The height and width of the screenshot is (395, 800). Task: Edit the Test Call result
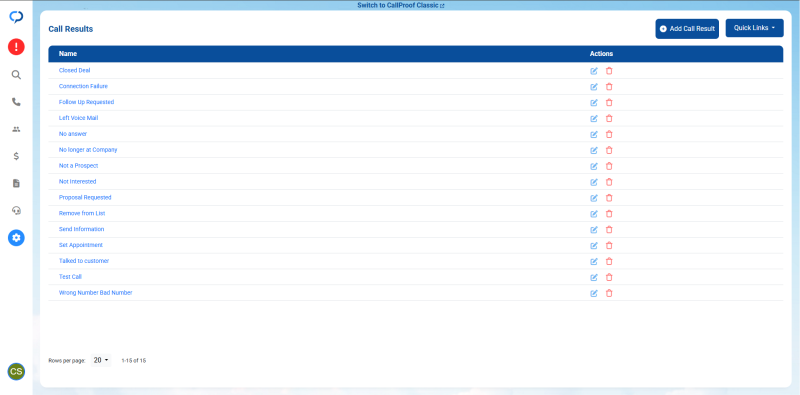pyautogui.click(x=594, y=277)
